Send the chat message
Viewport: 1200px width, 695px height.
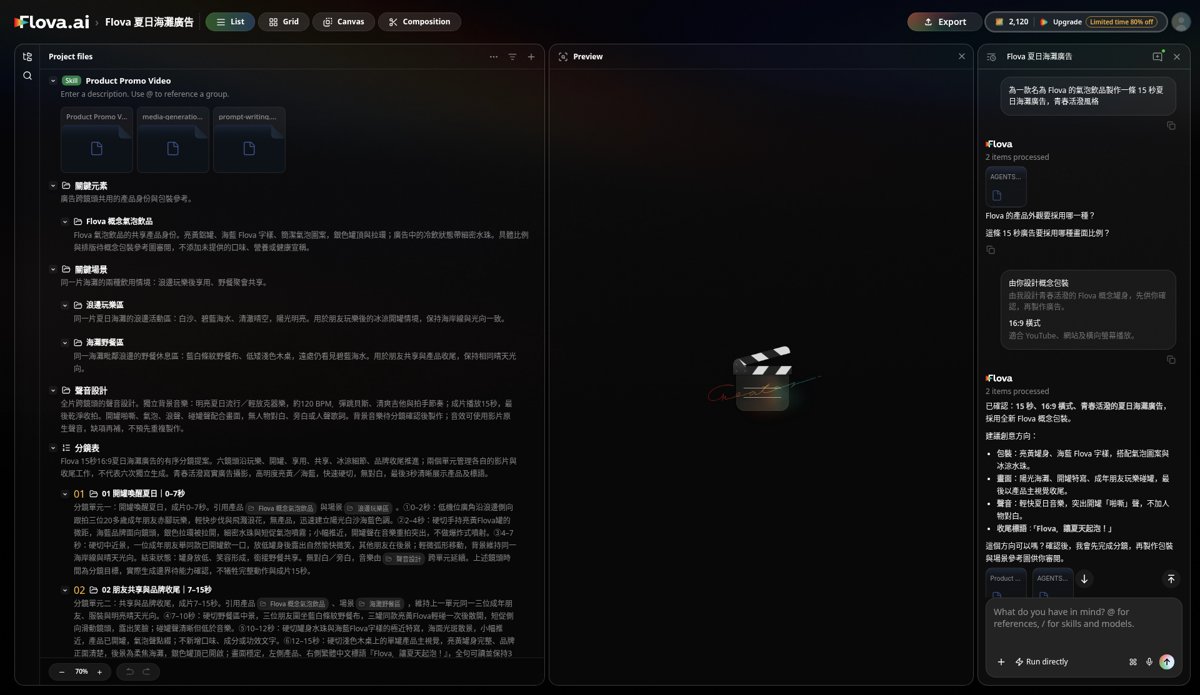click(1167, 662)
